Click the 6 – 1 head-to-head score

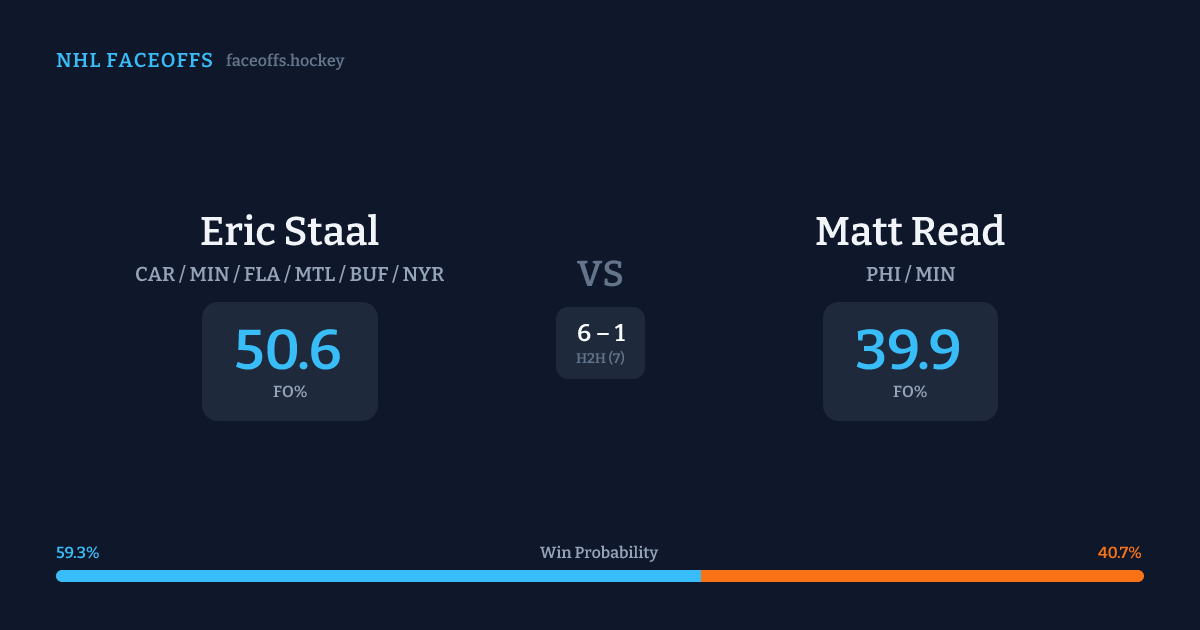[600, 333]
